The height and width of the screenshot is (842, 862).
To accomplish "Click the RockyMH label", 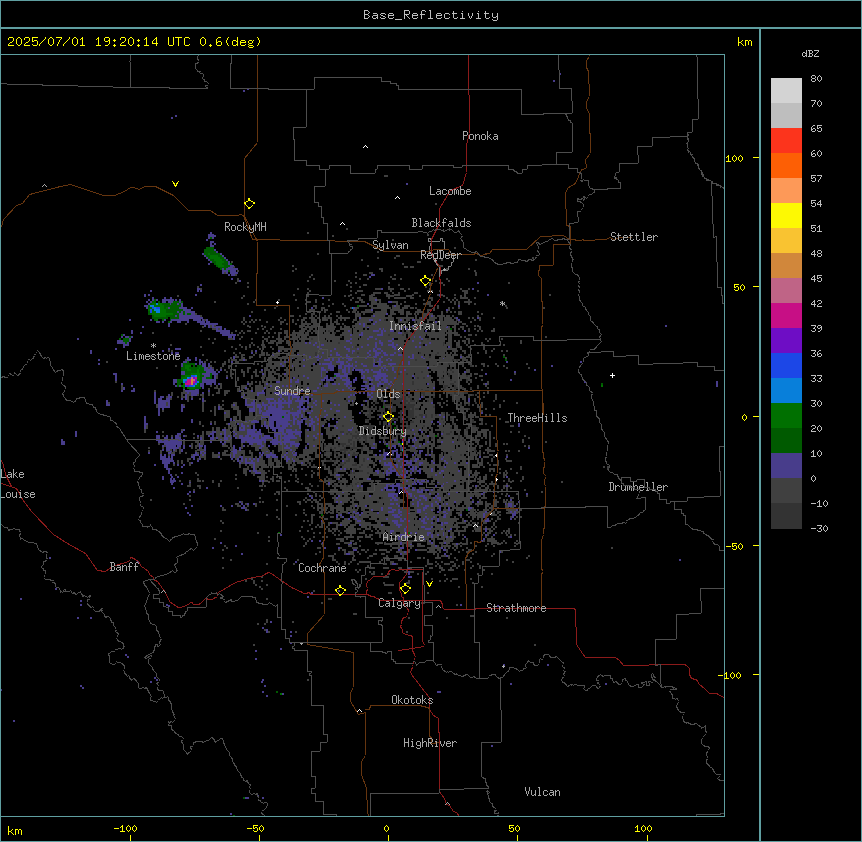I will pos(245,227).
